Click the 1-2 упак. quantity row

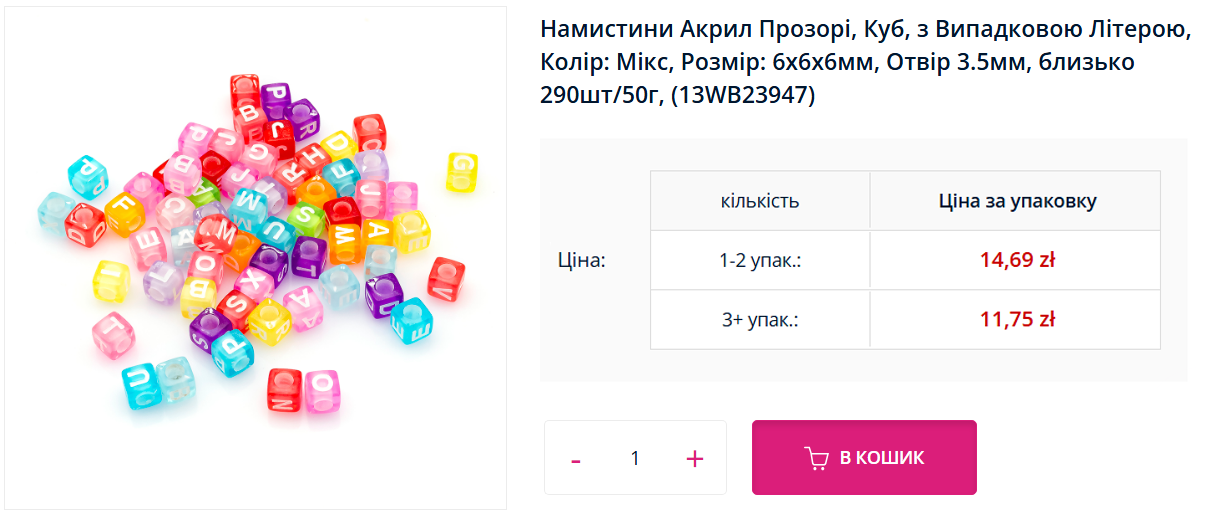click(x=760, y=260)
